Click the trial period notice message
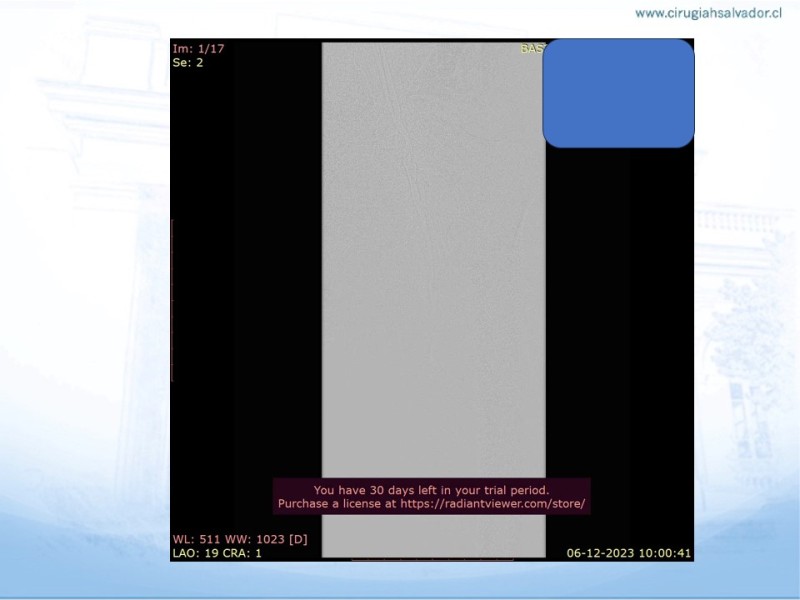The width and height of the screenshot is (800, 600). tap(432, 496)
